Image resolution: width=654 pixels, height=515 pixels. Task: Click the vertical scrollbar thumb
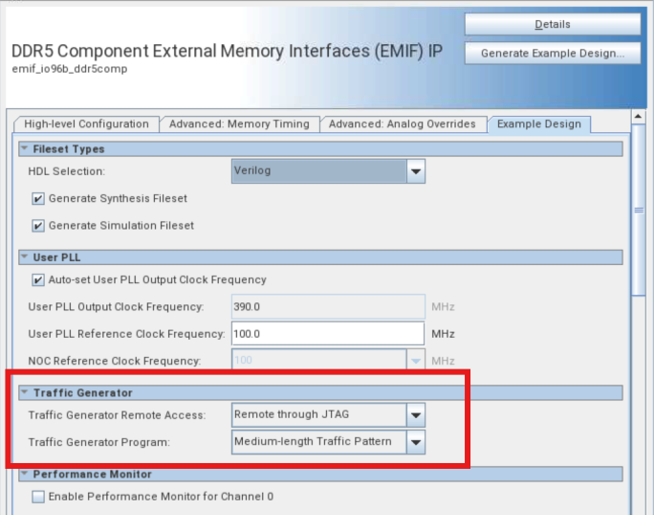tap(637, 210)
